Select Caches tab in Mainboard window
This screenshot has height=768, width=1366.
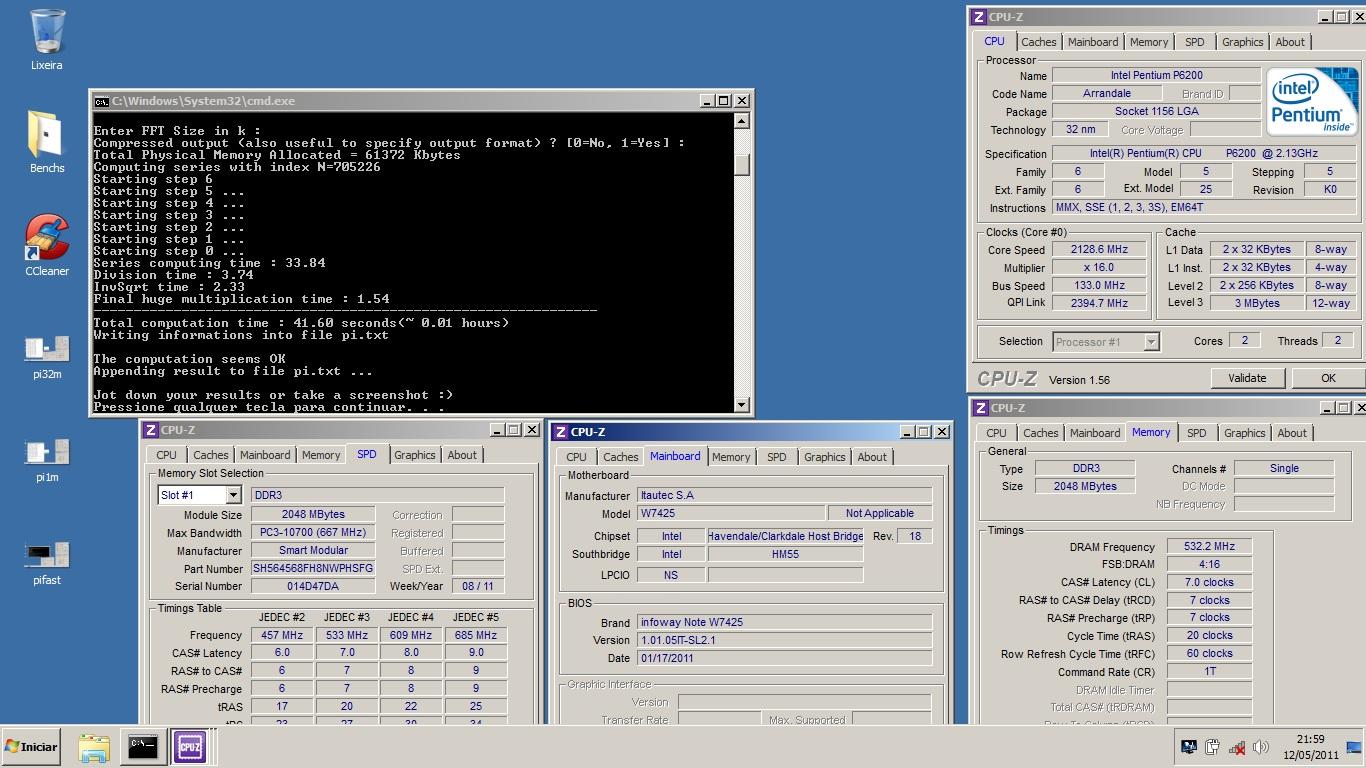[620, 457]
